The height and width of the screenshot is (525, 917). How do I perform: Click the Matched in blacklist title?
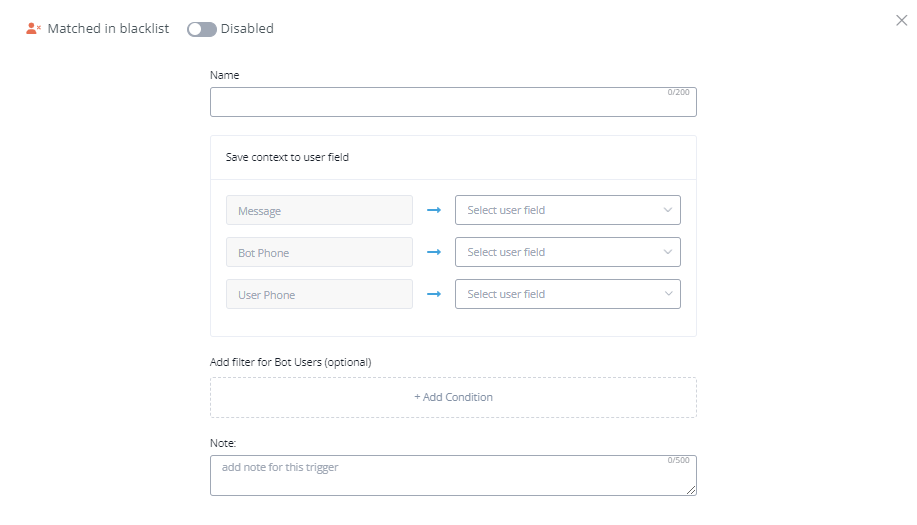pyautogui.click(x=108, y=29)
